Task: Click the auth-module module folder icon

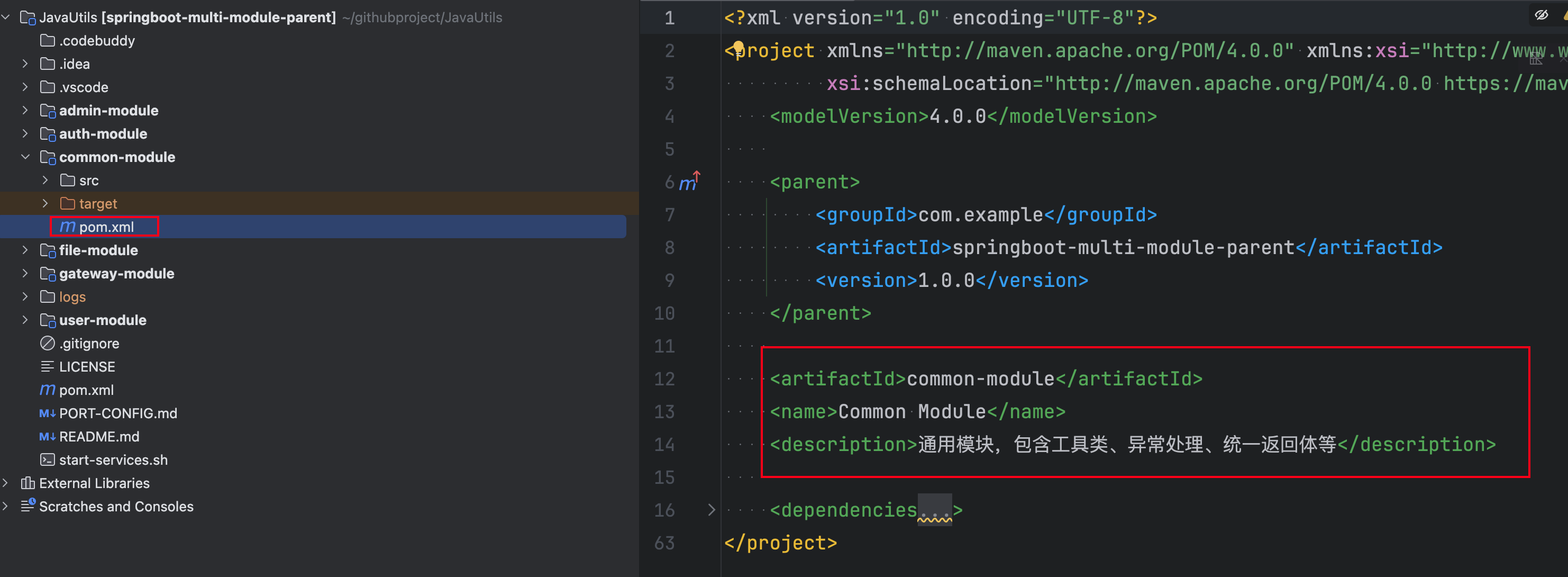Action: [48, 133]
